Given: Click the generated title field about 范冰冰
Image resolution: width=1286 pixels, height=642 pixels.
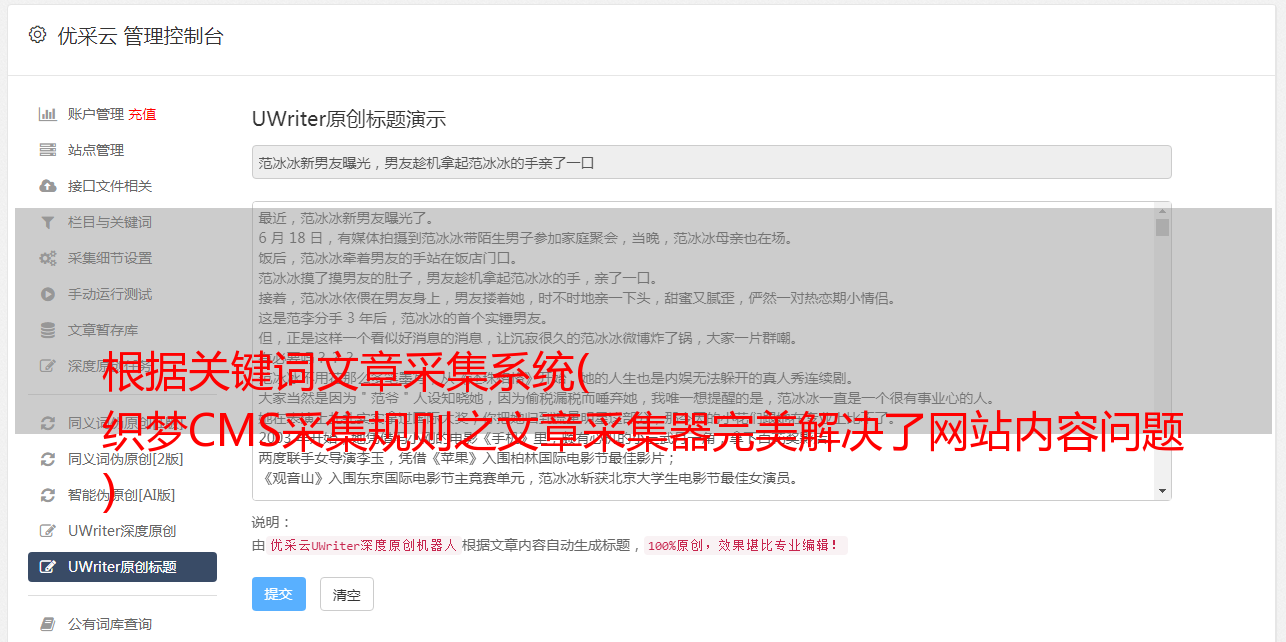Looking at the screenshot, I should tap(711, 162).
